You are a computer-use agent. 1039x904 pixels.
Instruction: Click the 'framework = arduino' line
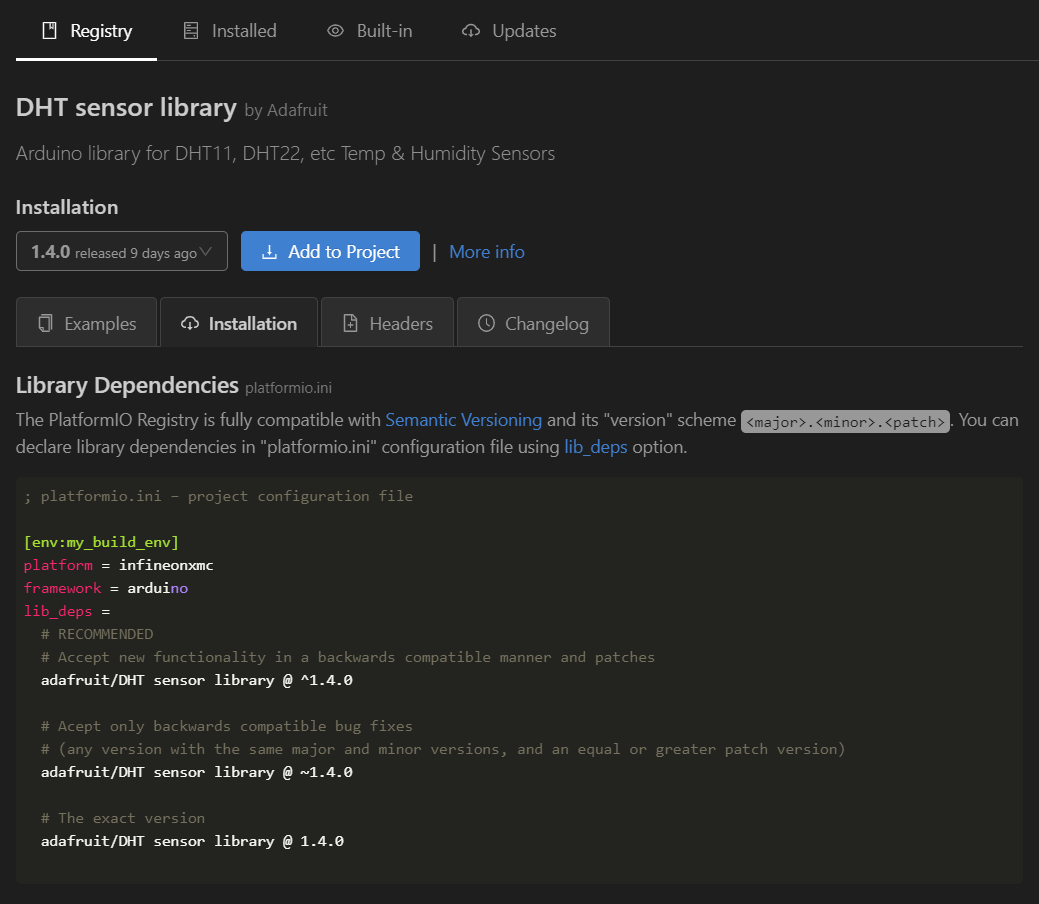(x=106, y=588)
